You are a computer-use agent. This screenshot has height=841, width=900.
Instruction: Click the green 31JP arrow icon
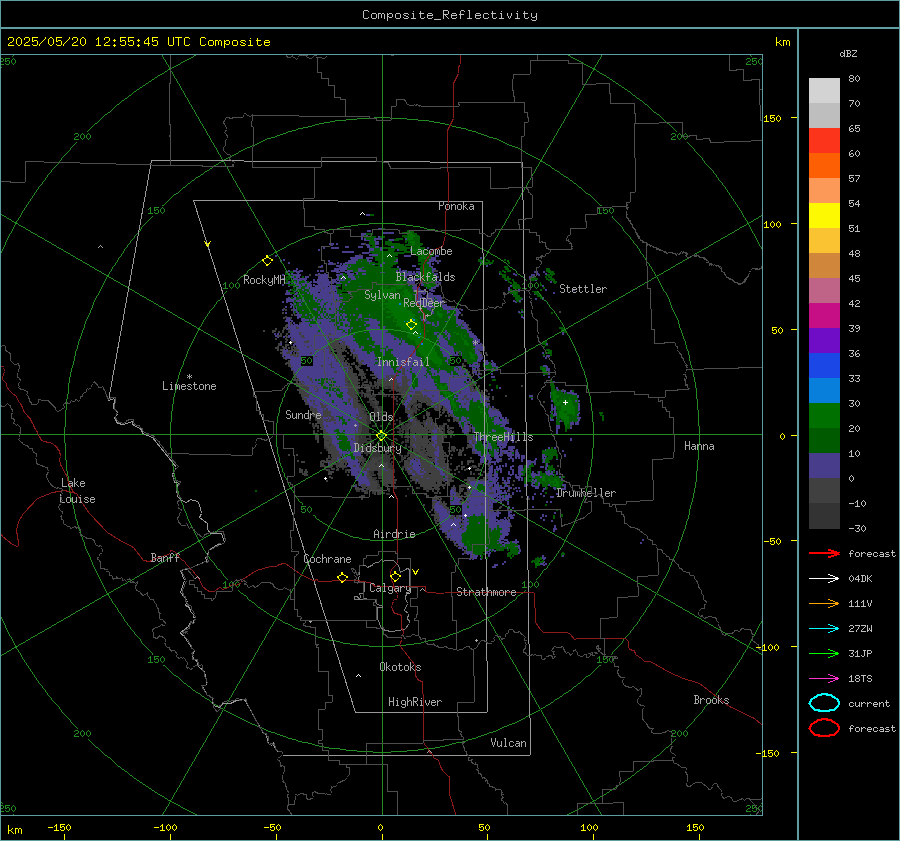pos(824,653)
